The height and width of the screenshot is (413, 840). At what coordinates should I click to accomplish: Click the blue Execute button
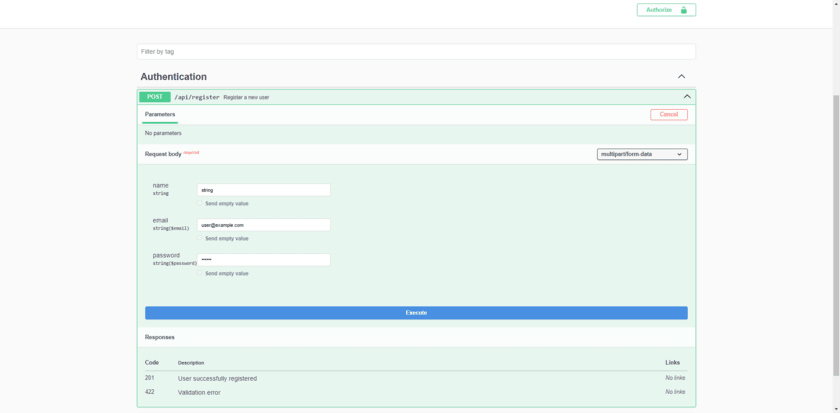click(x=416, y=313)
